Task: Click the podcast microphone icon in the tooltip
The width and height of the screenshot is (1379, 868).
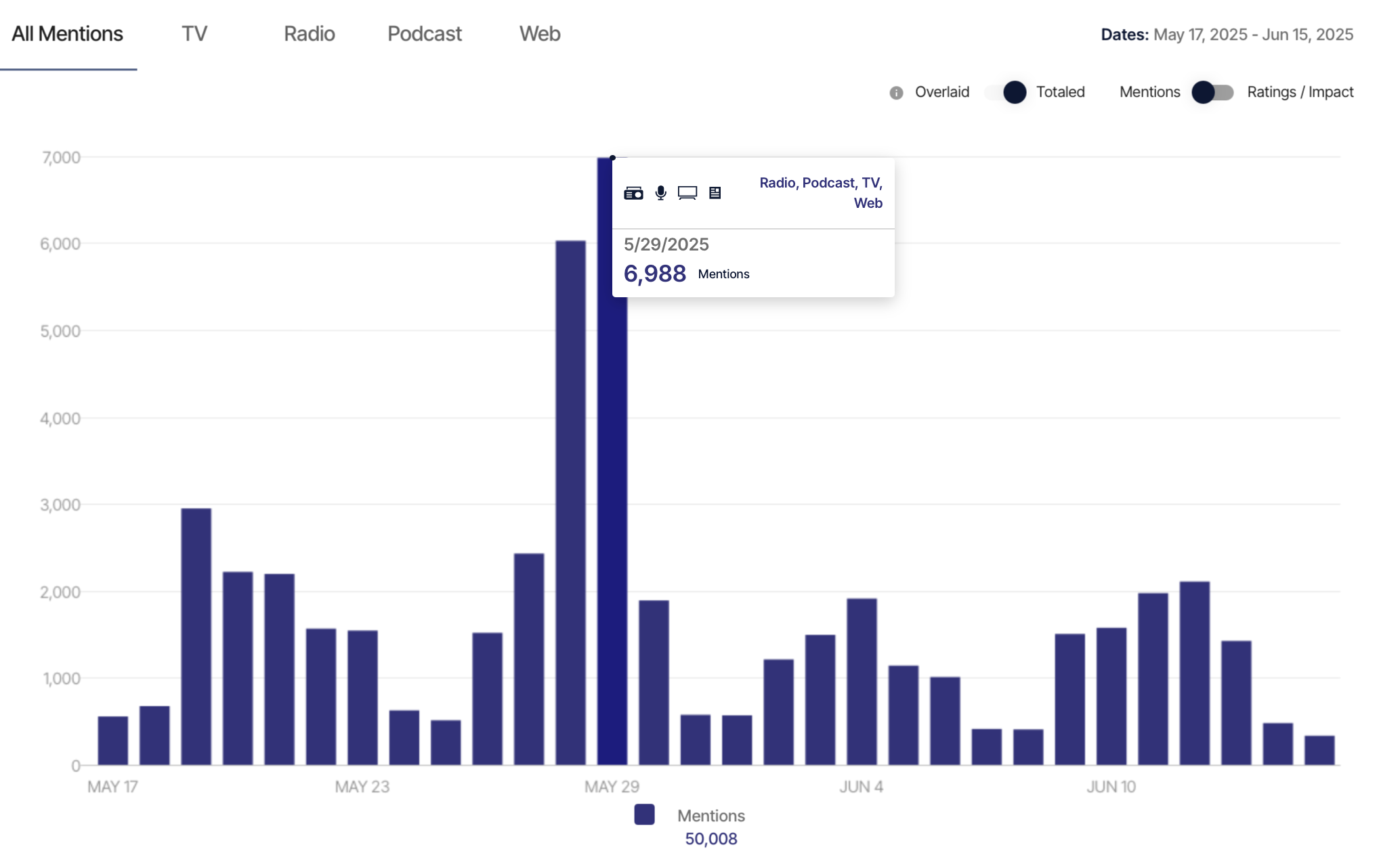Action: 661,194
